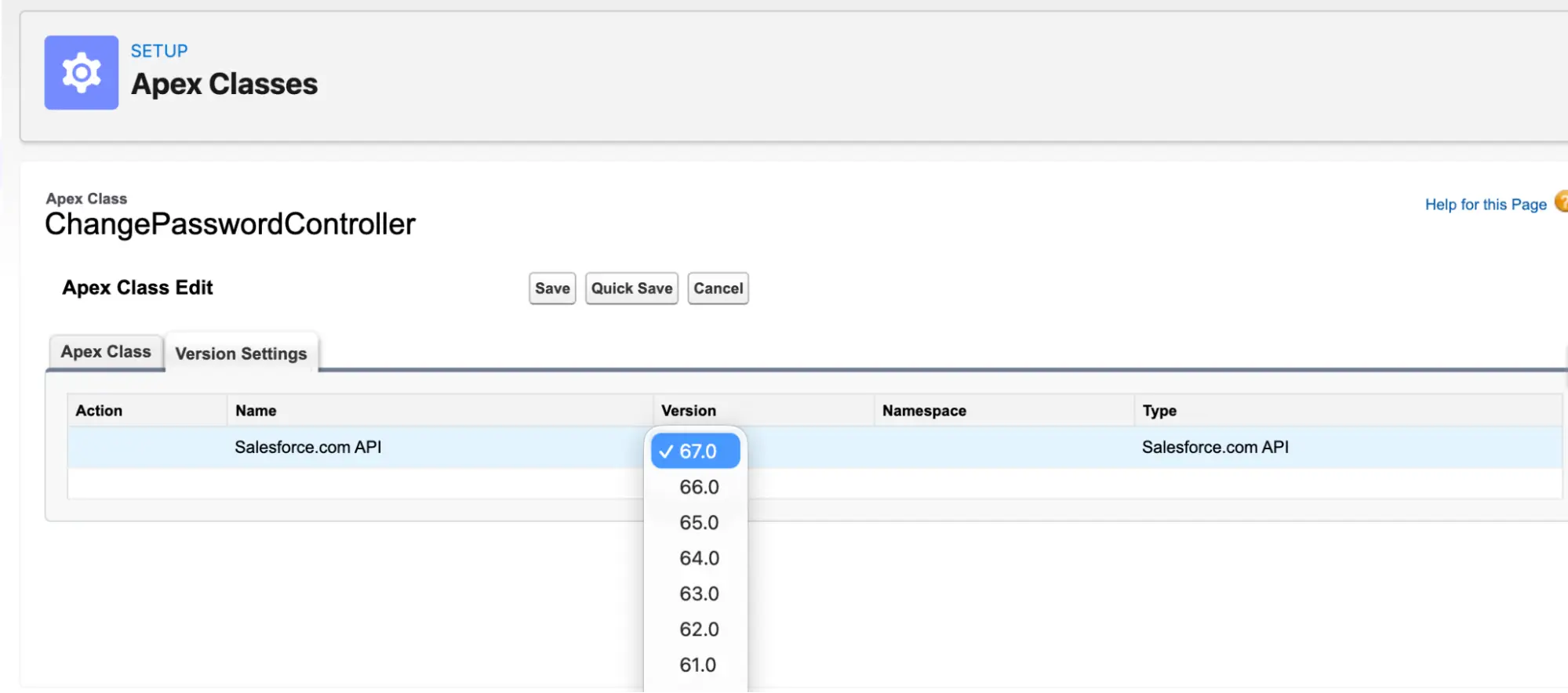The width and height of the screenshot is (1568, 693).
Task: Cancel the Apex class edit
Action: click(x=718, y=288)
